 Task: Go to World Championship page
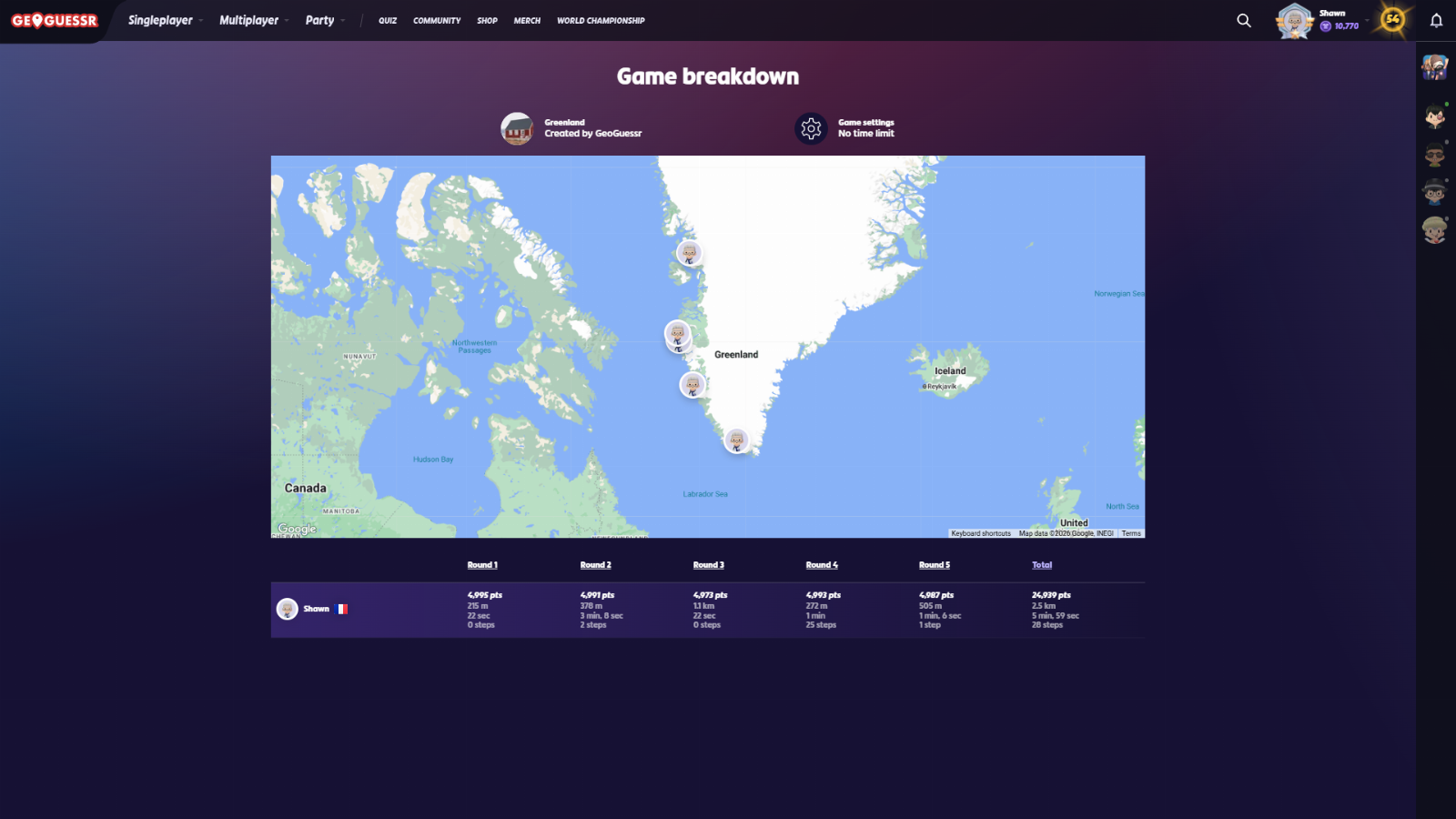click(x=601, y=20)
